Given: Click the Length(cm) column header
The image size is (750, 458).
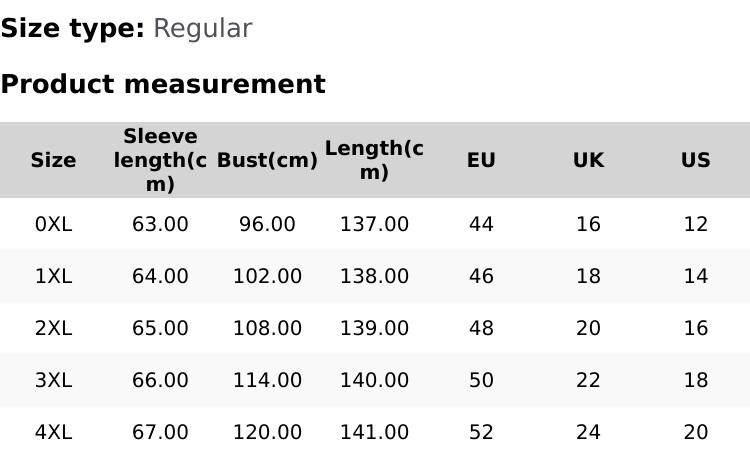Looking at the screenshot, I should [x=374, y=160].
